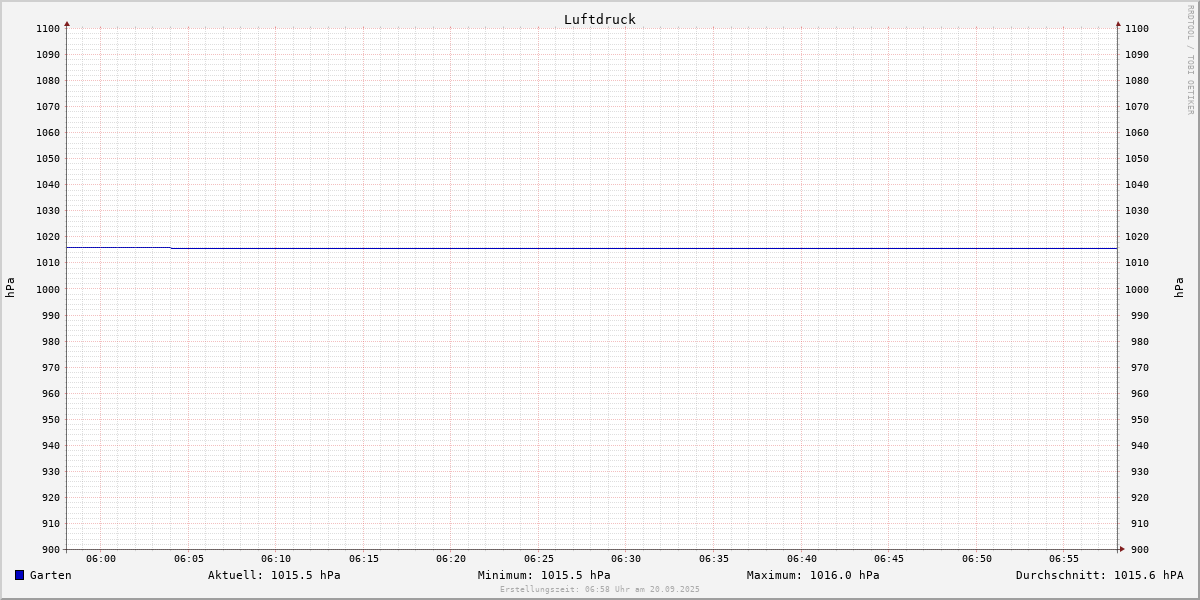Screen dimensions: 1200x600
Task: Click the Garten legend label
Action: (x=50, y=575)
